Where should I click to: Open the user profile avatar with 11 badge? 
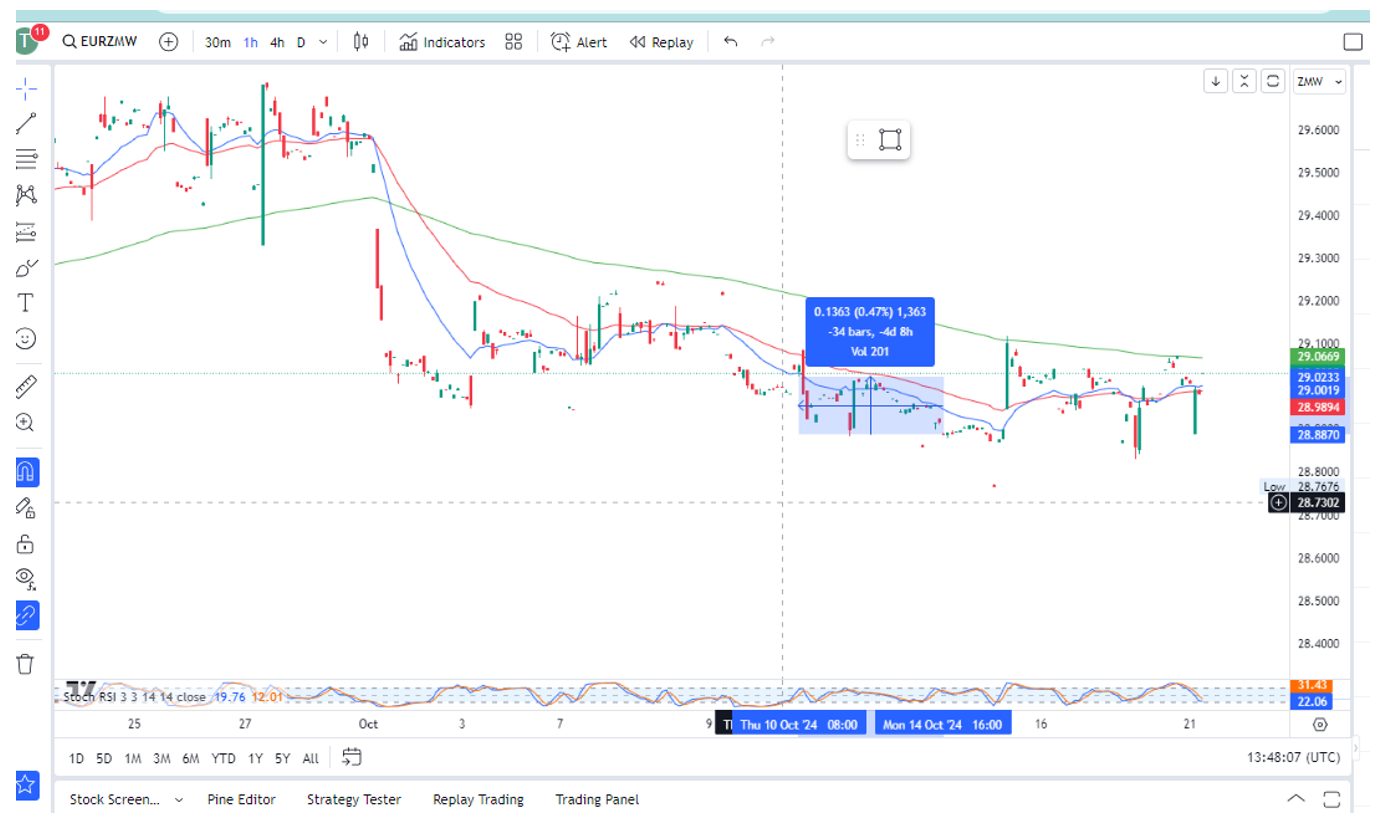coord(27,42)
